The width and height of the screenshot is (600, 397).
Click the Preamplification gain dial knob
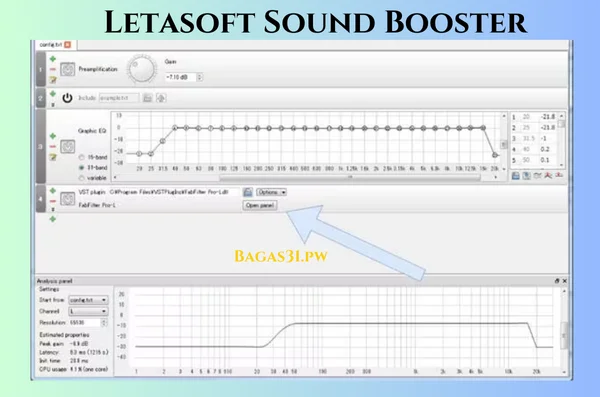coord(142,69)
